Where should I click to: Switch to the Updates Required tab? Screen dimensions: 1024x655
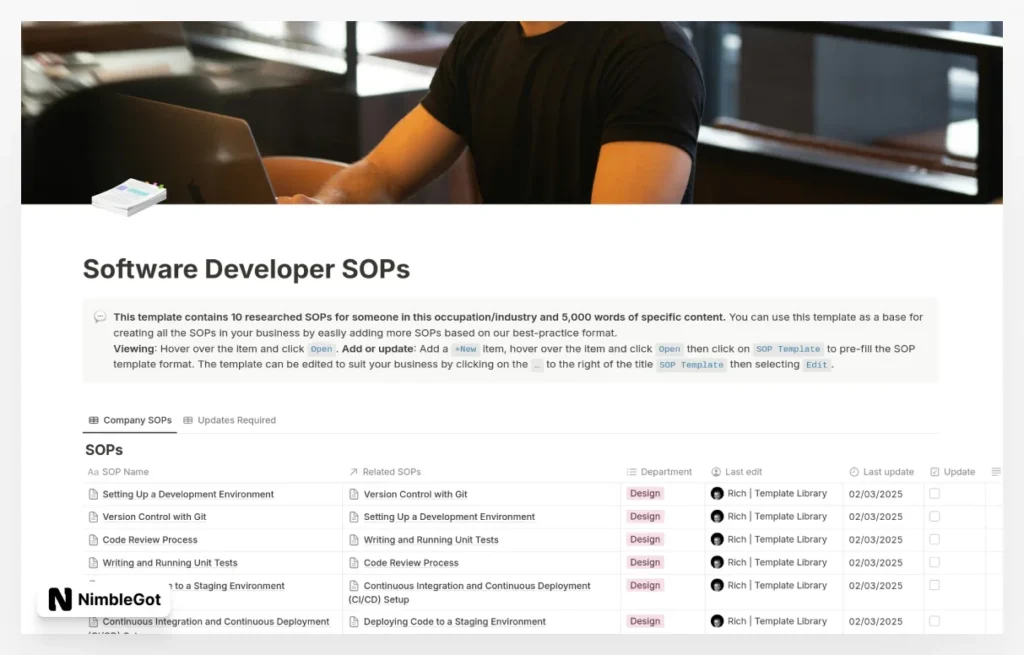[x=230, y=420]
